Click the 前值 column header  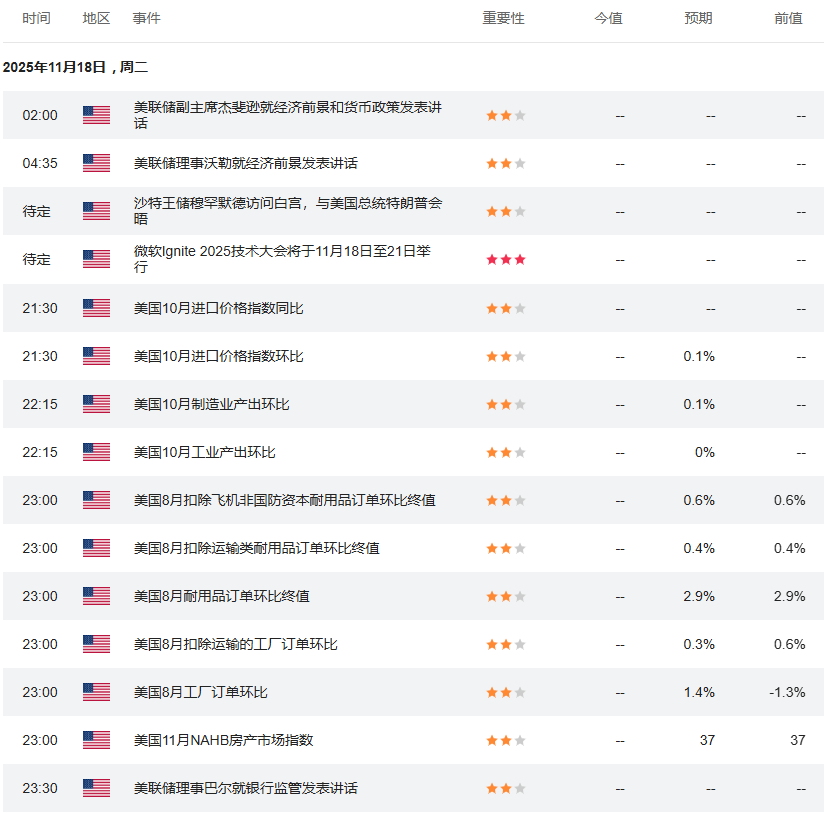tap(788, 18)
